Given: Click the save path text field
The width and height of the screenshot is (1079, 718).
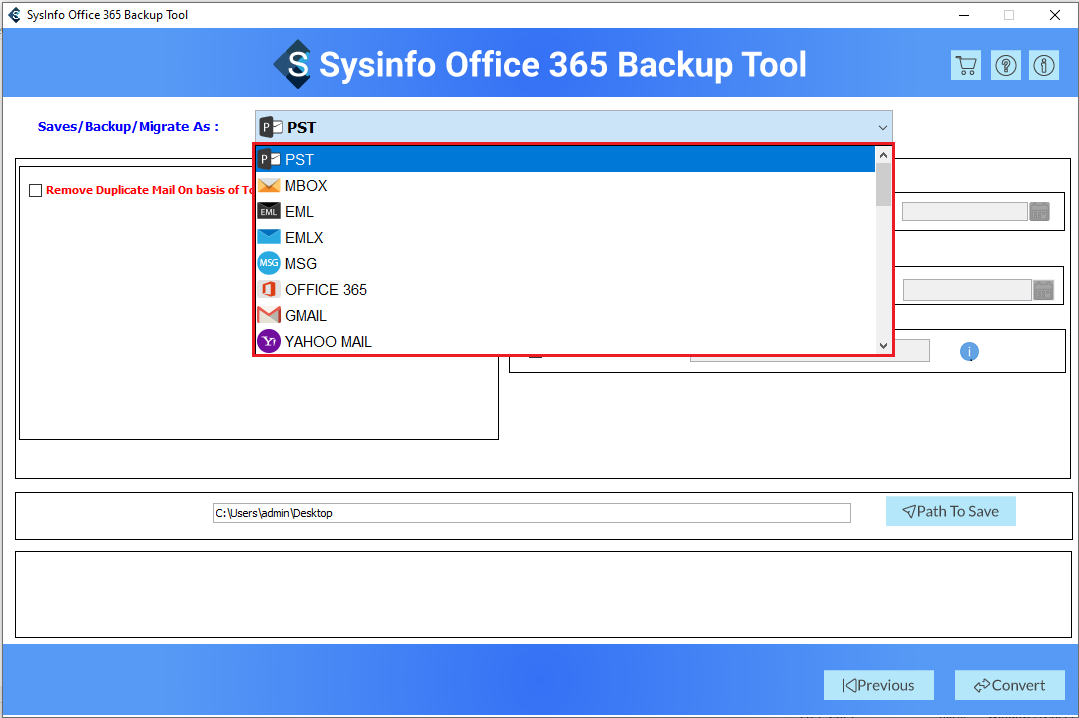Looking at the screenshot, I should pyautogui.click(x=531, y=513).
